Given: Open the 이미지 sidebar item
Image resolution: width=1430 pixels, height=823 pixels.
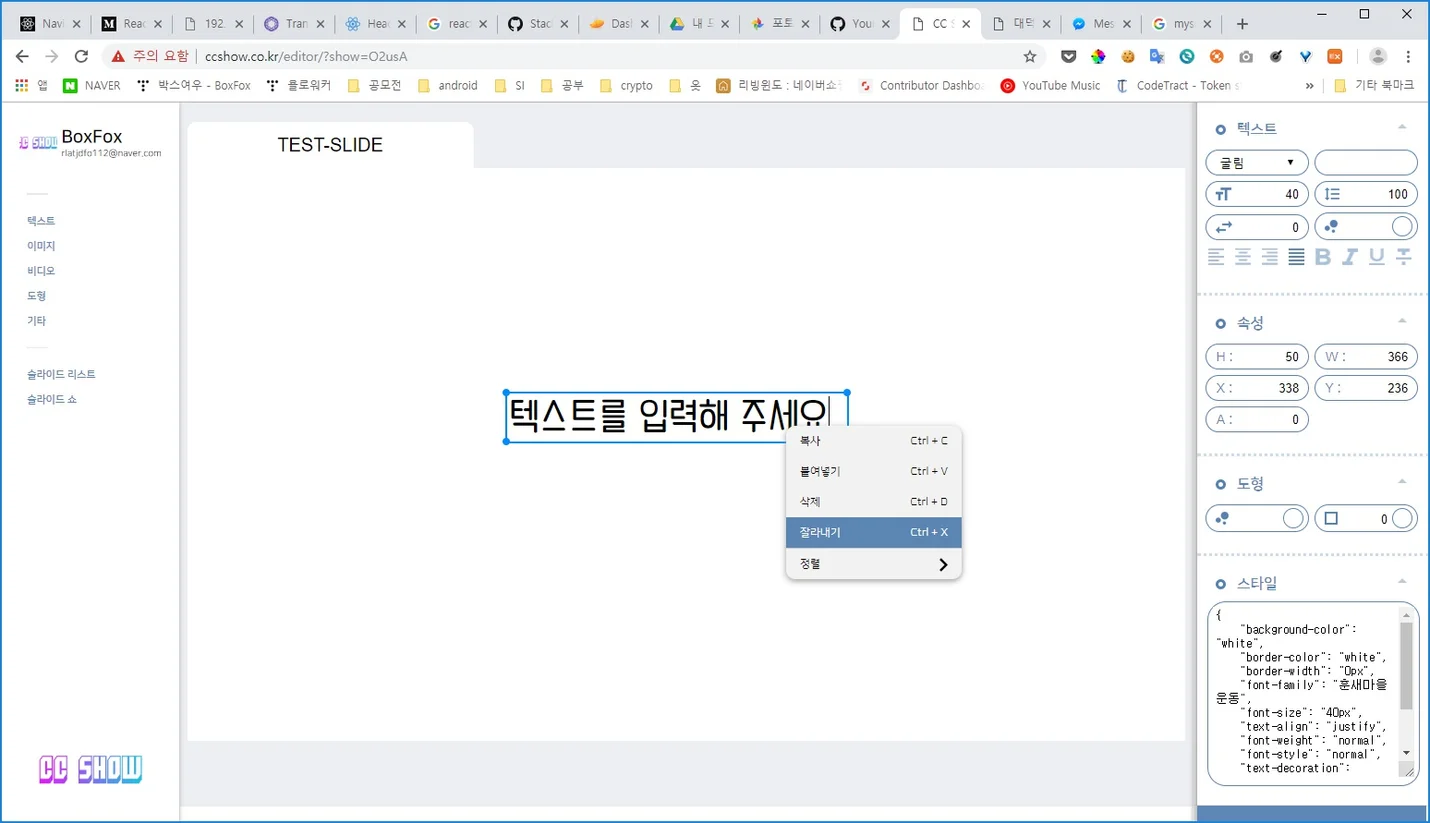Looking at the screenshot, I should tap(41, 246).
